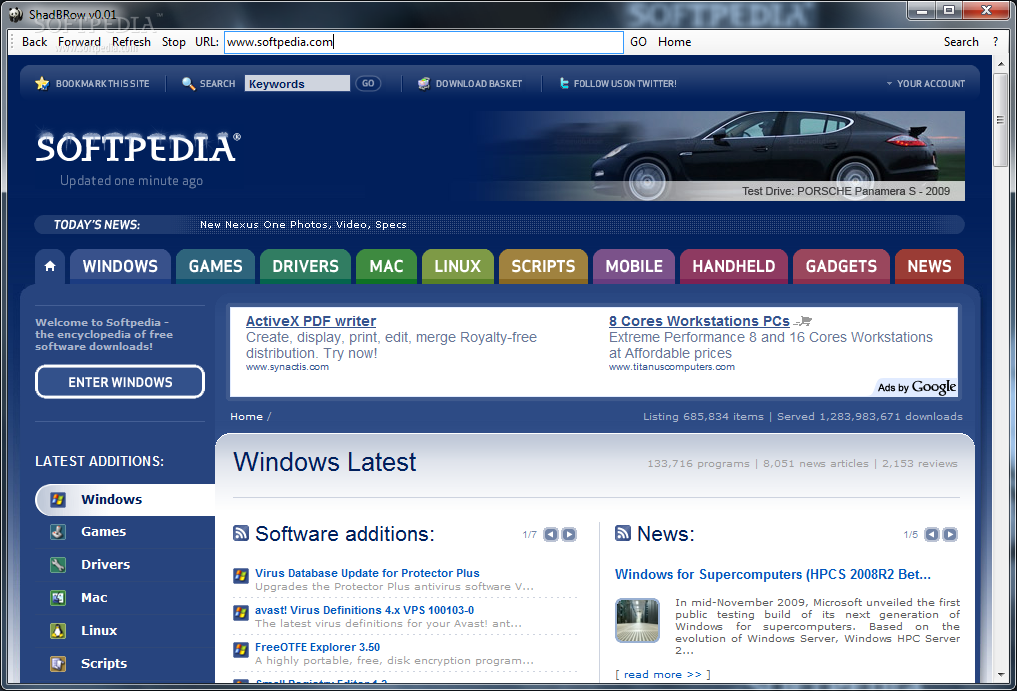This screenshot has width=1017, height=691.
Task: Open Virus Database Update for Protector Plus
Action: [367, 573]
